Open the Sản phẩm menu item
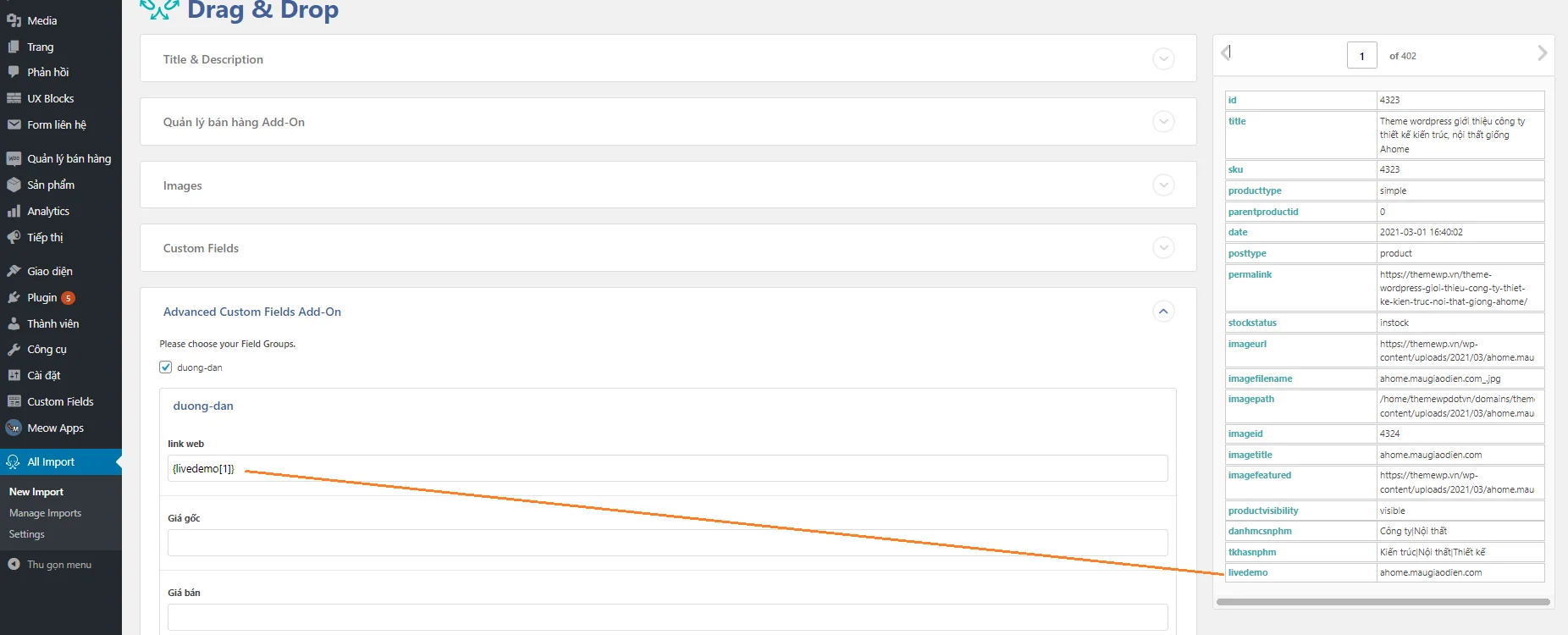 click(51, 185)
